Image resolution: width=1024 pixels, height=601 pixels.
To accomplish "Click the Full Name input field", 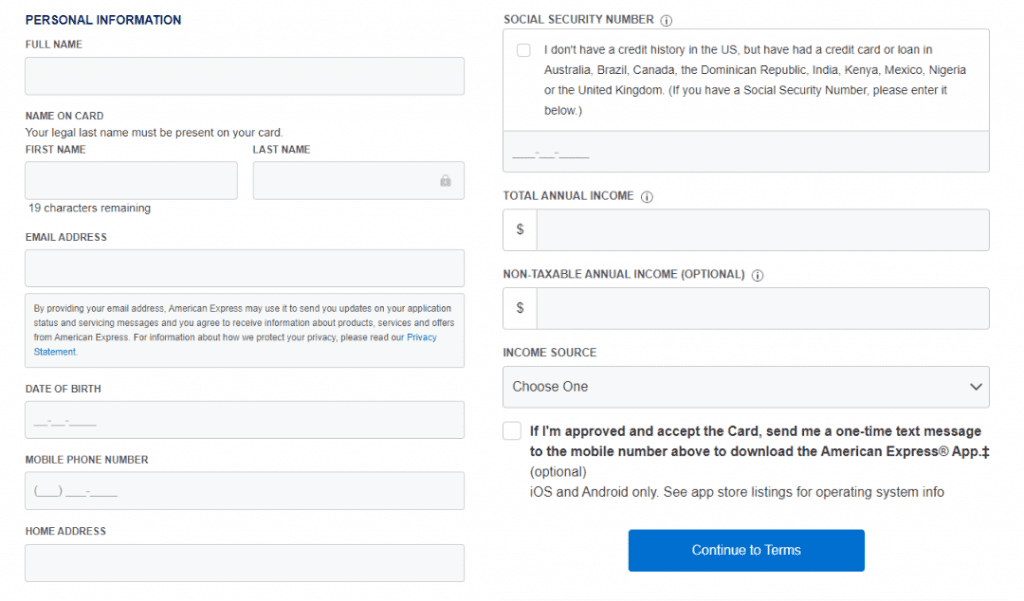I will click(244, 75).
